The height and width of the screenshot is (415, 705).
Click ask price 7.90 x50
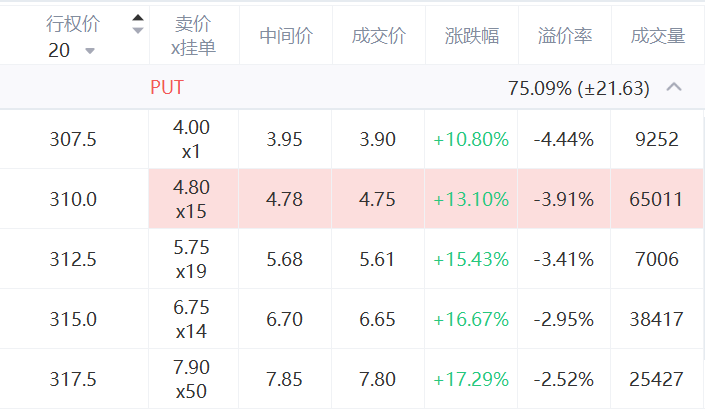[x=192, y=379]
